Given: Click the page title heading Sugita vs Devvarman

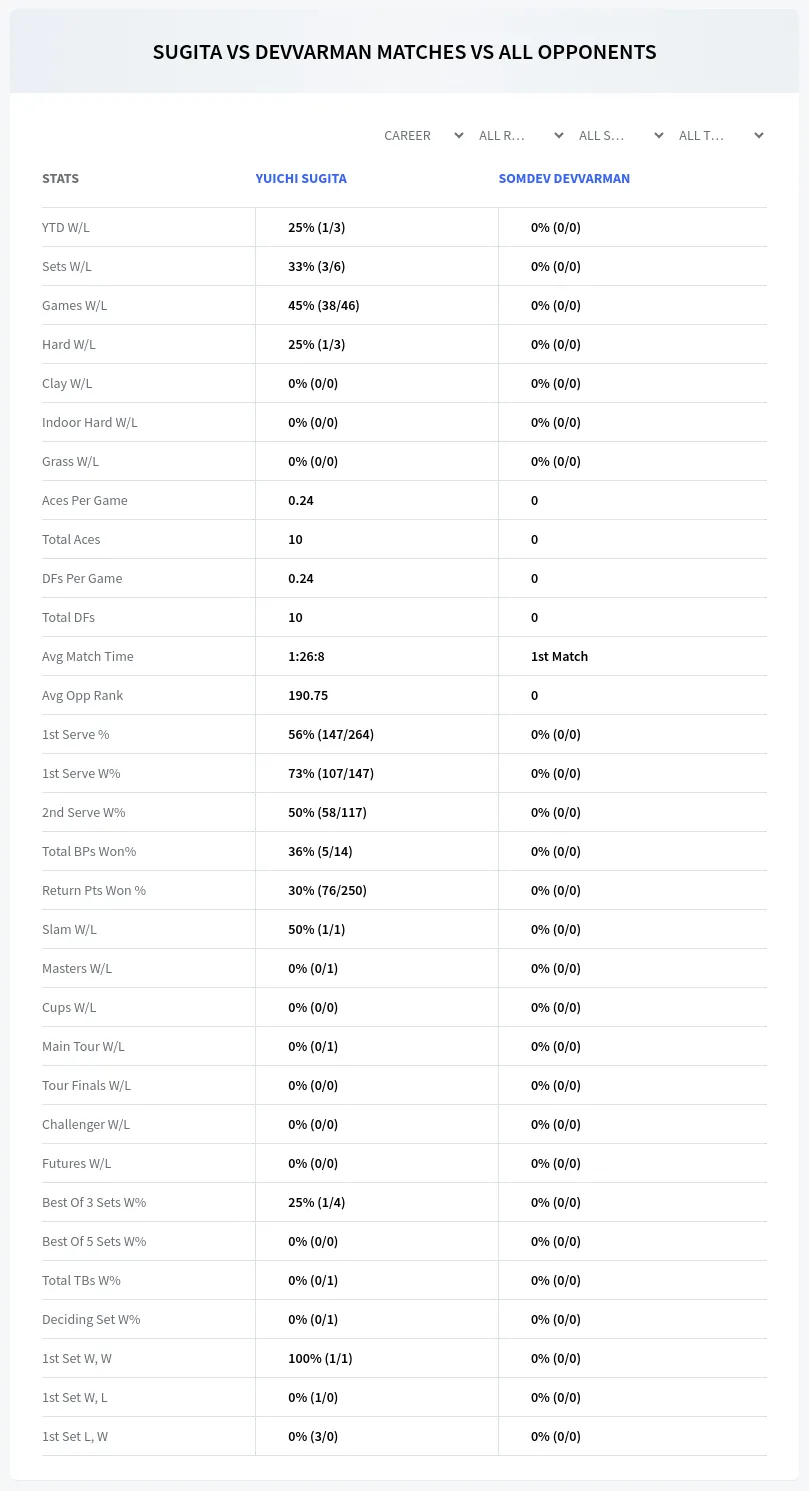Looking at the screenshot, I should (x=404, y=52).
